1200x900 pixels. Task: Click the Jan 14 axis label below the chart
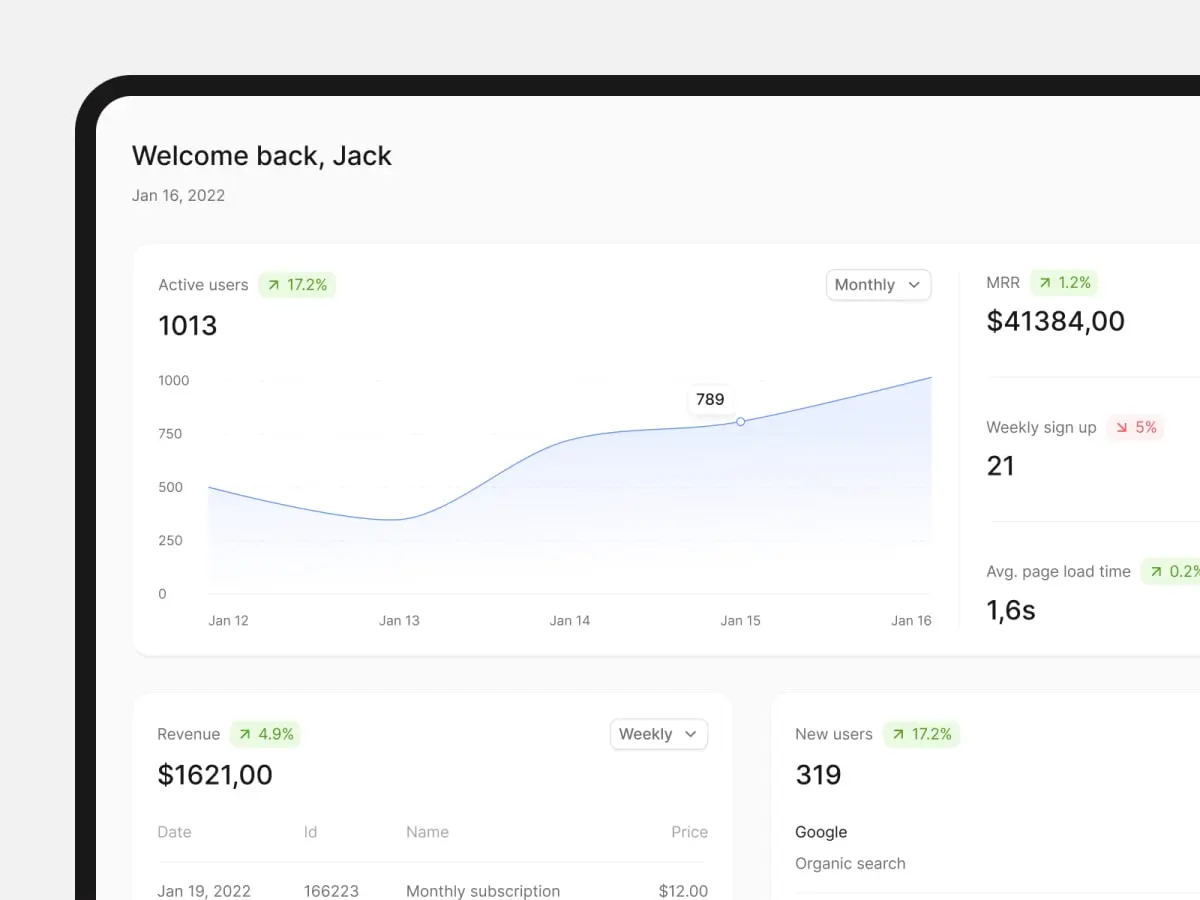tap(569, 620)
